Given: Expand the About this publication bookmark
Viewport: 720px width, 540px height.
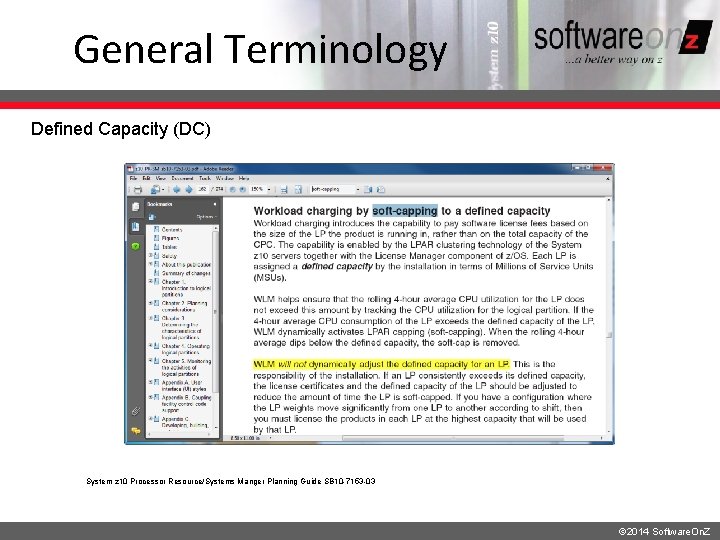Looking at the screenshot, I should coord(150,264).
